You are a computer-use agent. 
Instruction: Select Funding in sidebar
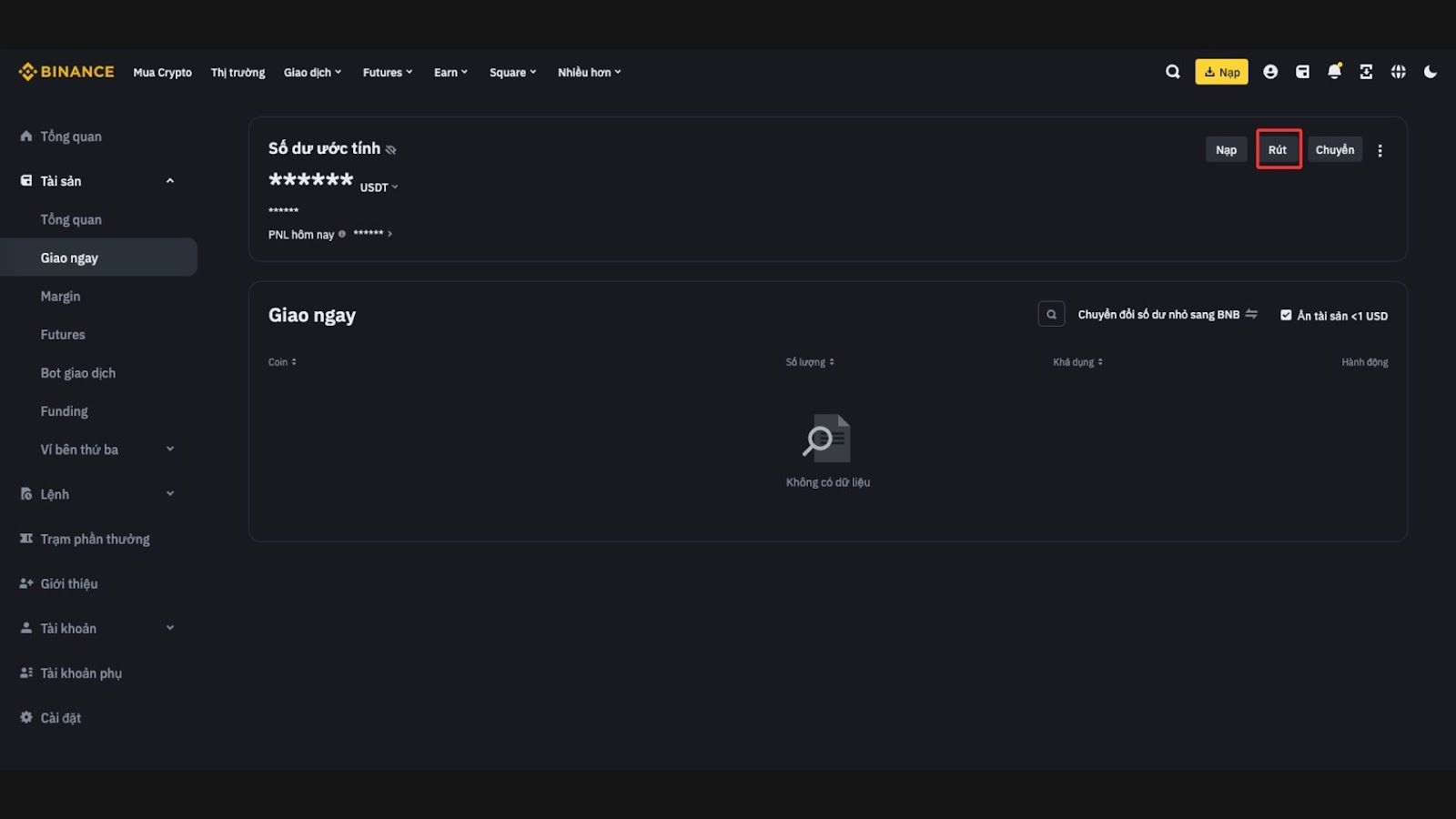coord(64,411)
